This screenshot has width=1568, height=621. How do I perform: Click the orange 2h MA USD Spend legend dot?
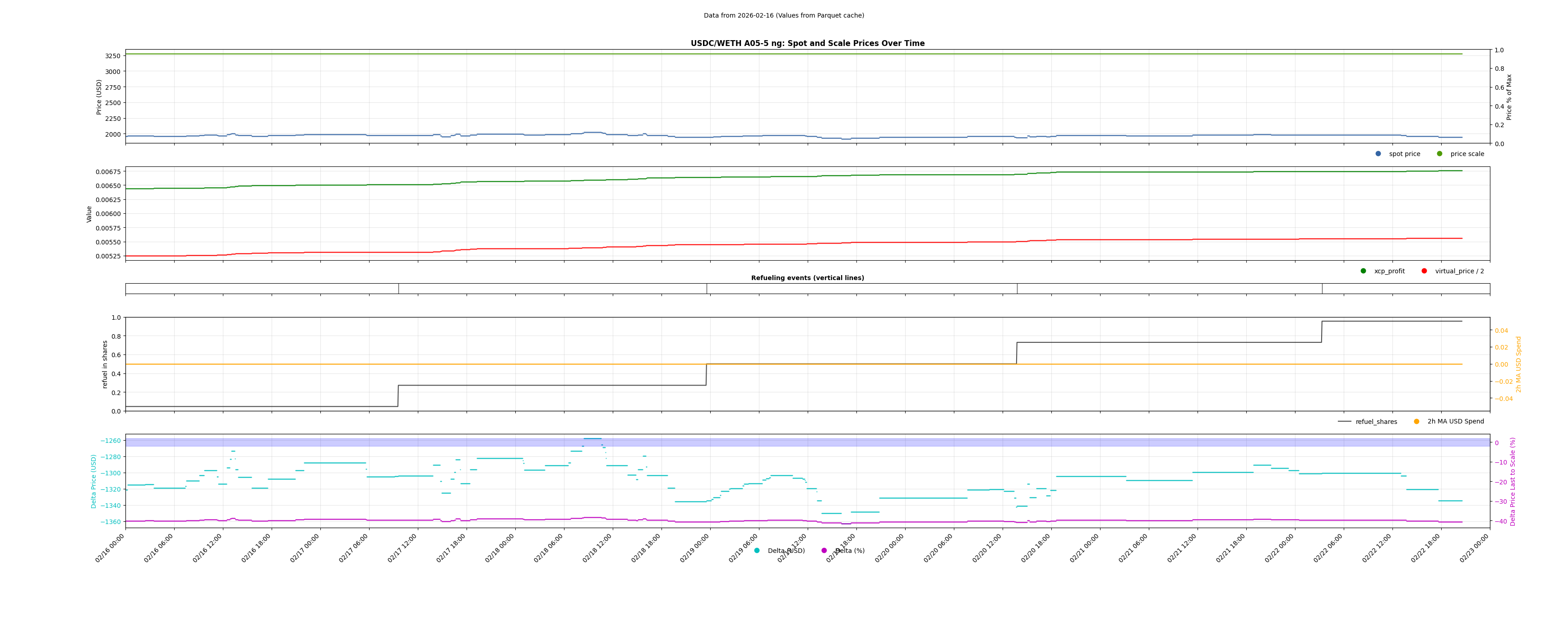(1416, 422)
